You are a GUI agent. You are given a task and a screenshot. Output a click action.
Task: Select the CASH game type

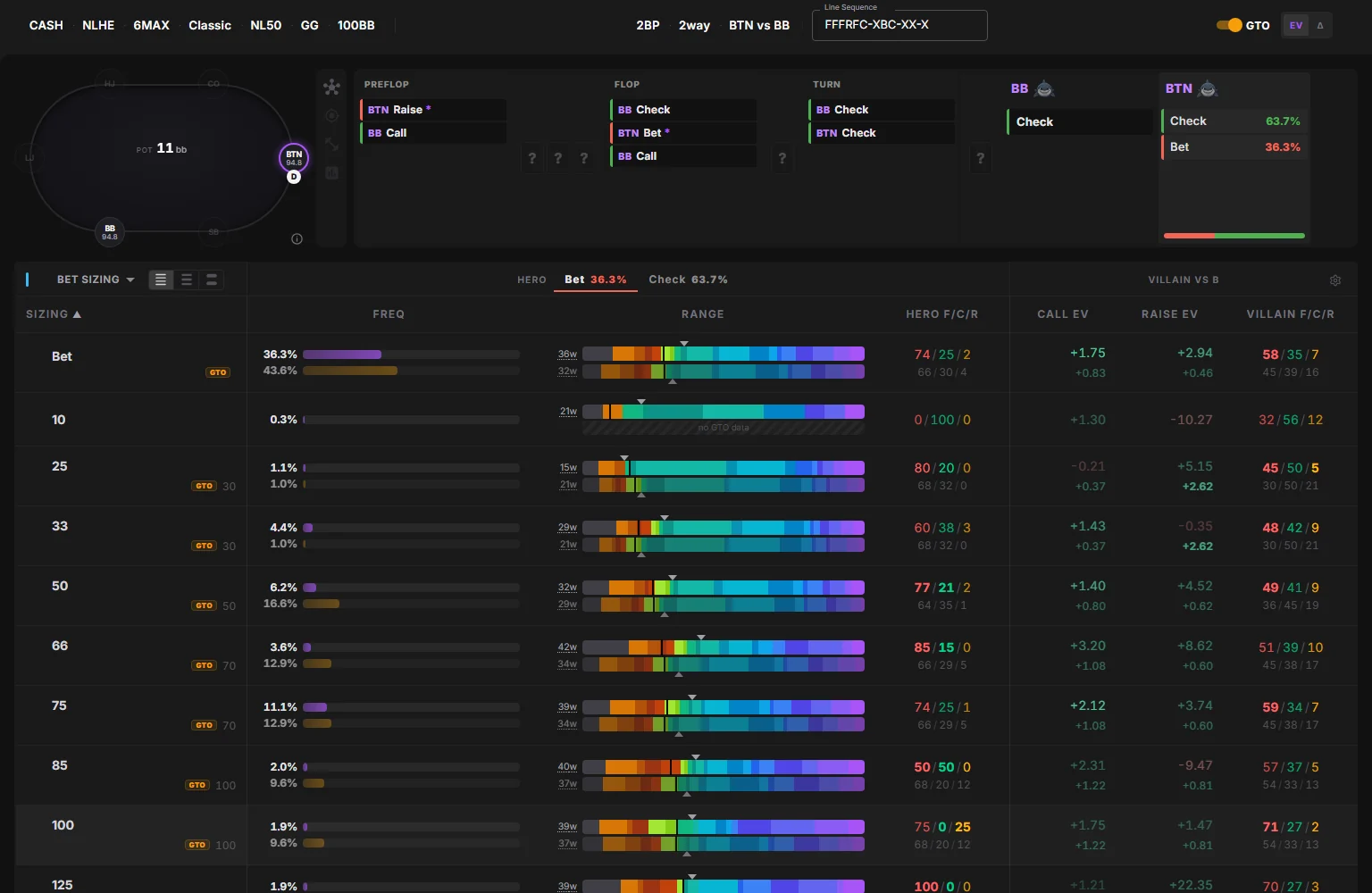point(46,25)
